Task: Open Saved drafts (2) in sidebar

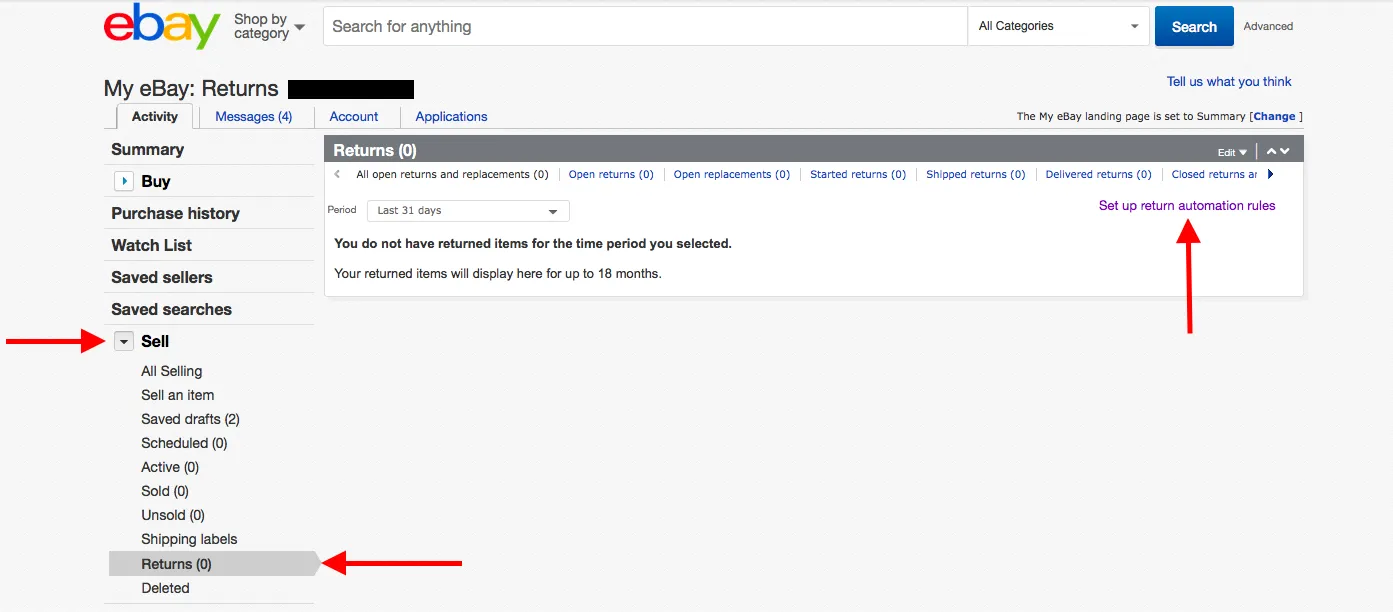Action: tap(190, 419)
